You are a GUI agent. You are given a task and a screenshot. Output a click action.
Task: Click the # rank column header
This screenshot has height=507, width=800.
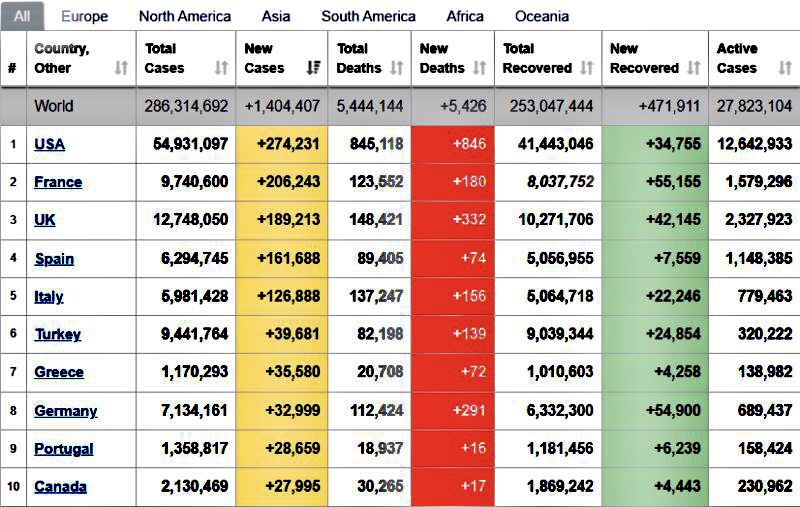[x=12, y=68]
